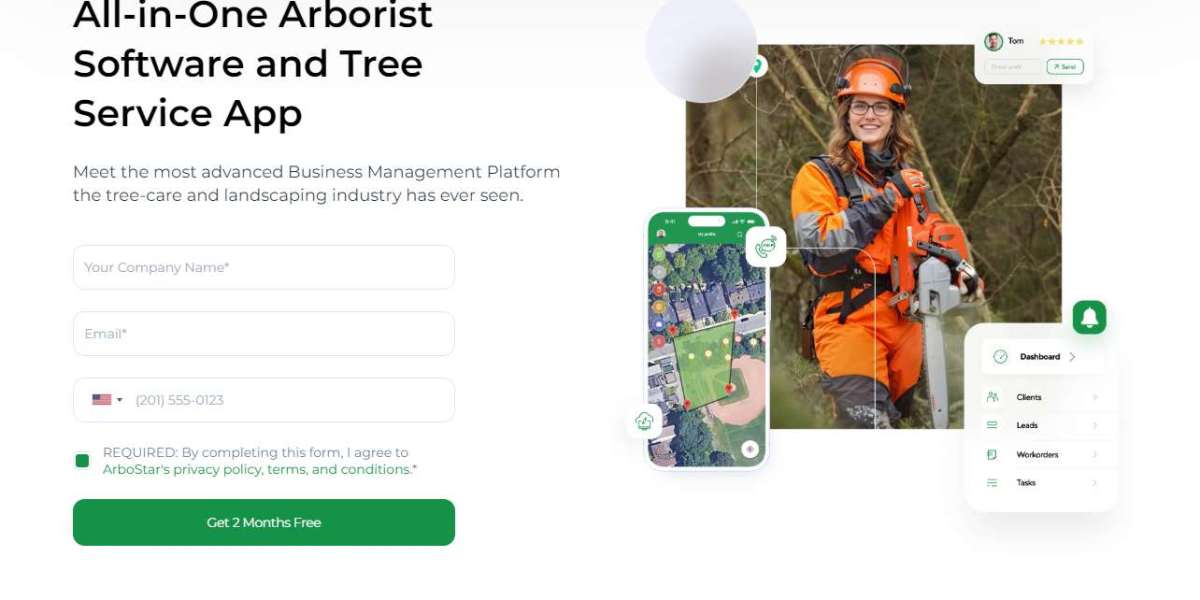Open the US flag country code dropdown
Screen dimensions: 1200x600
tap(107, 400)
